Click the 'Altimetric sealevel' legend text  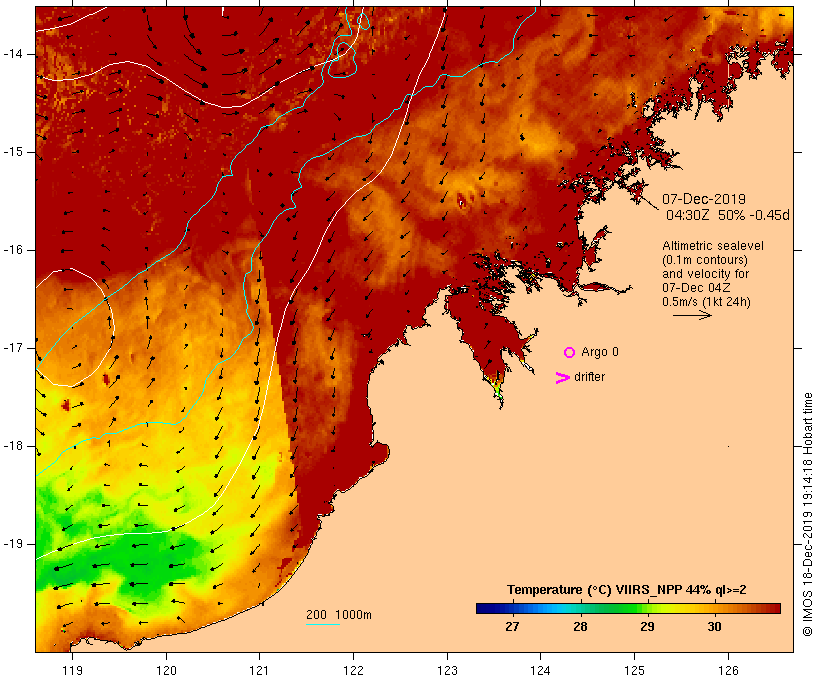pos(713,246)
